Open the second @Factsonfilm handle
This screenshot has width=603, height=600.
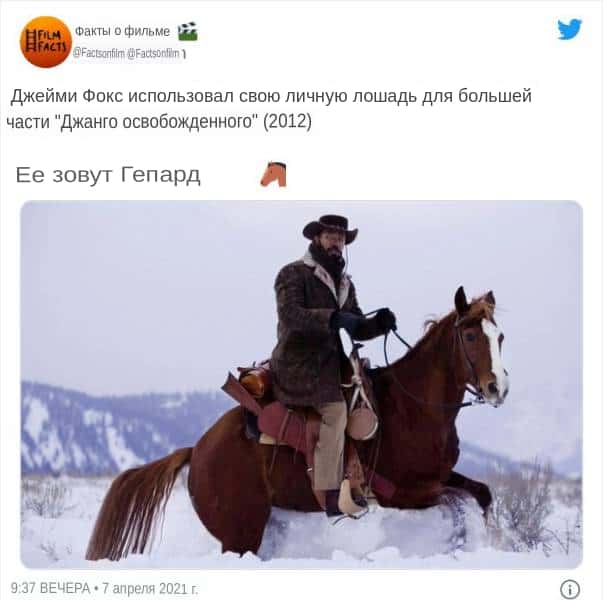153,53
